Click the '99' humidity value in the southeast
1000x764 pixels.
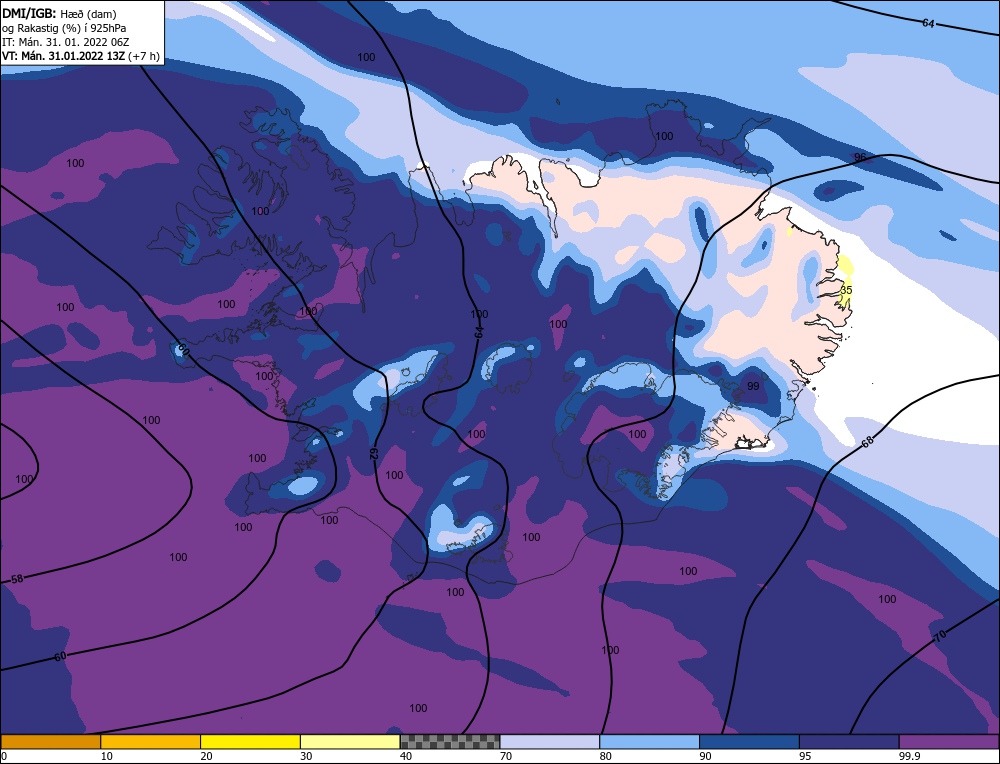pos(753,386)
